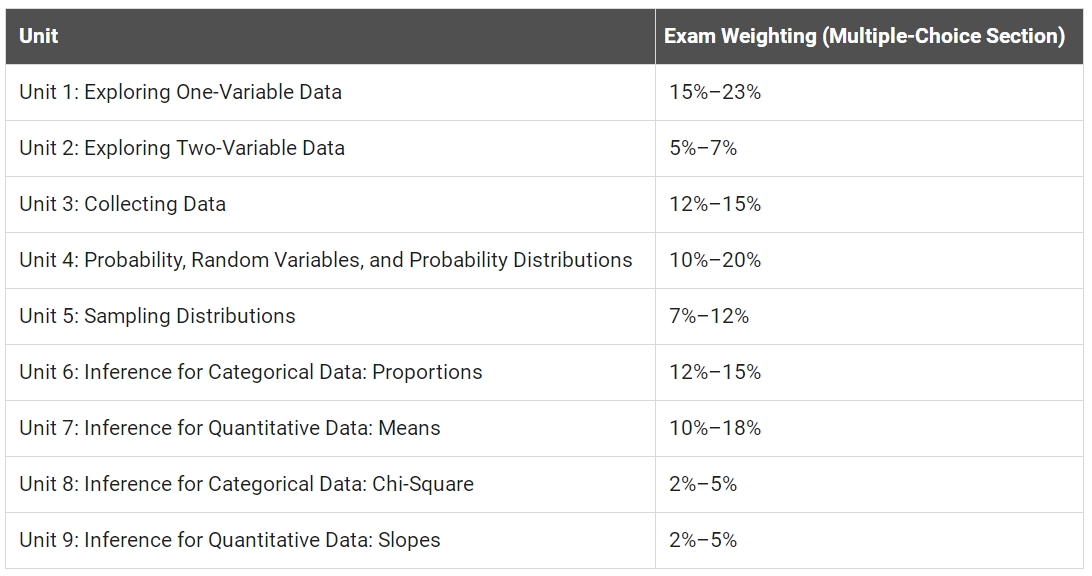Click the 15%–23% weighting cell

tap(715, 92)
